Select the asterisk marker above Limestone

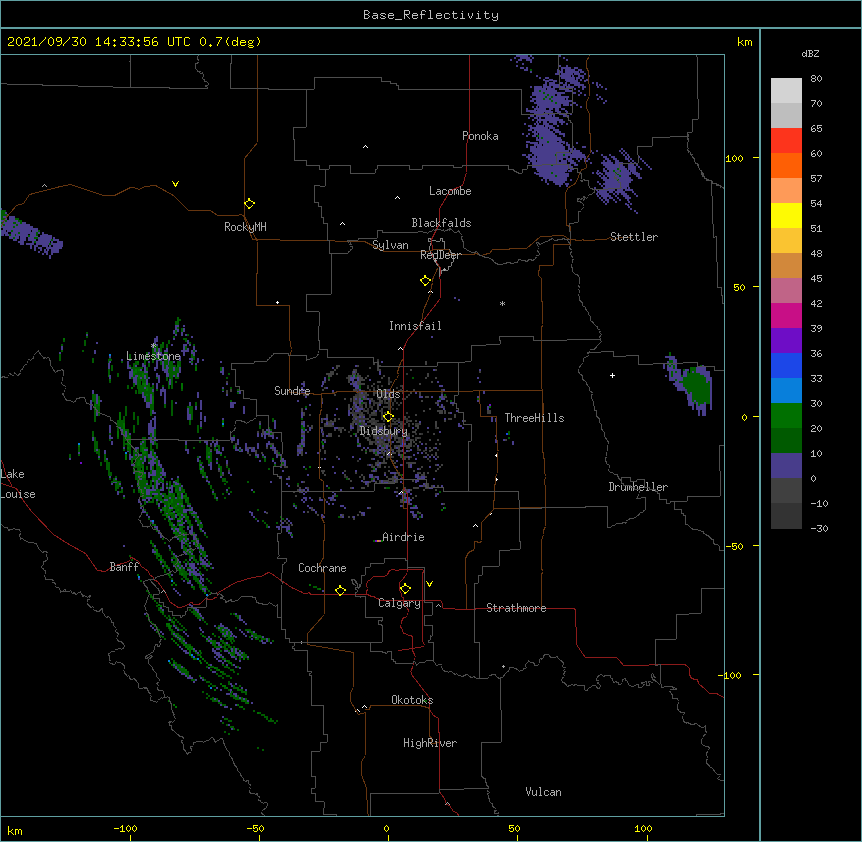point(154,346)
